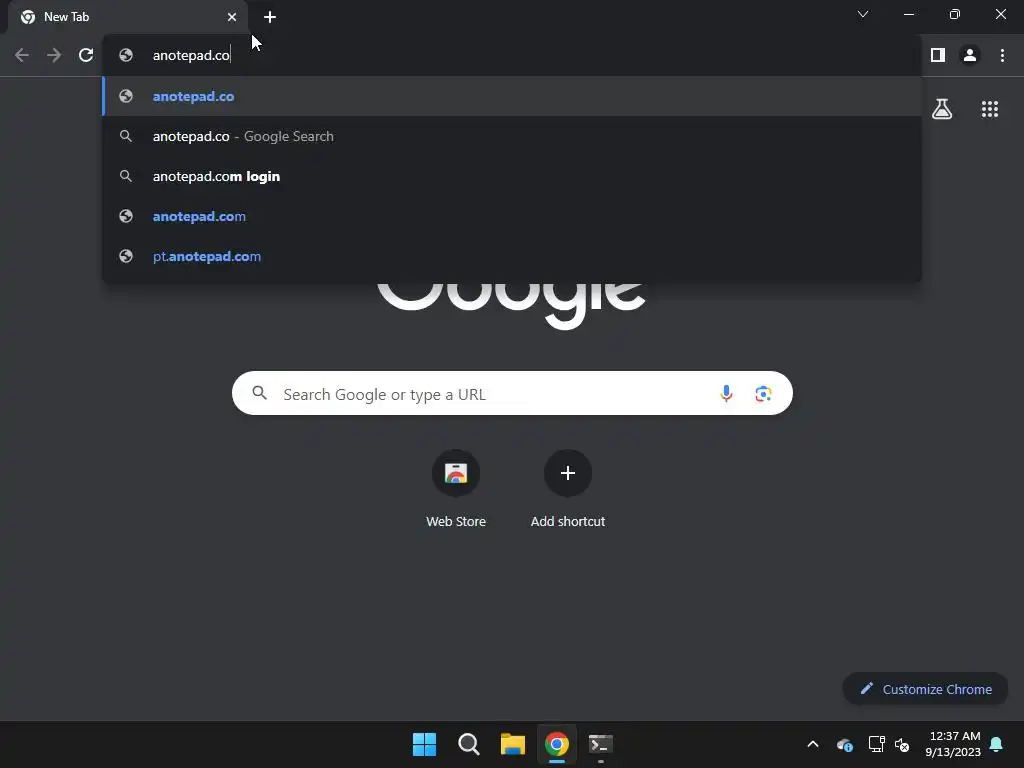Show hidden system tray icons chevron
The width and height of the screenshot is (1024, 768).
[x=813, y=744]
